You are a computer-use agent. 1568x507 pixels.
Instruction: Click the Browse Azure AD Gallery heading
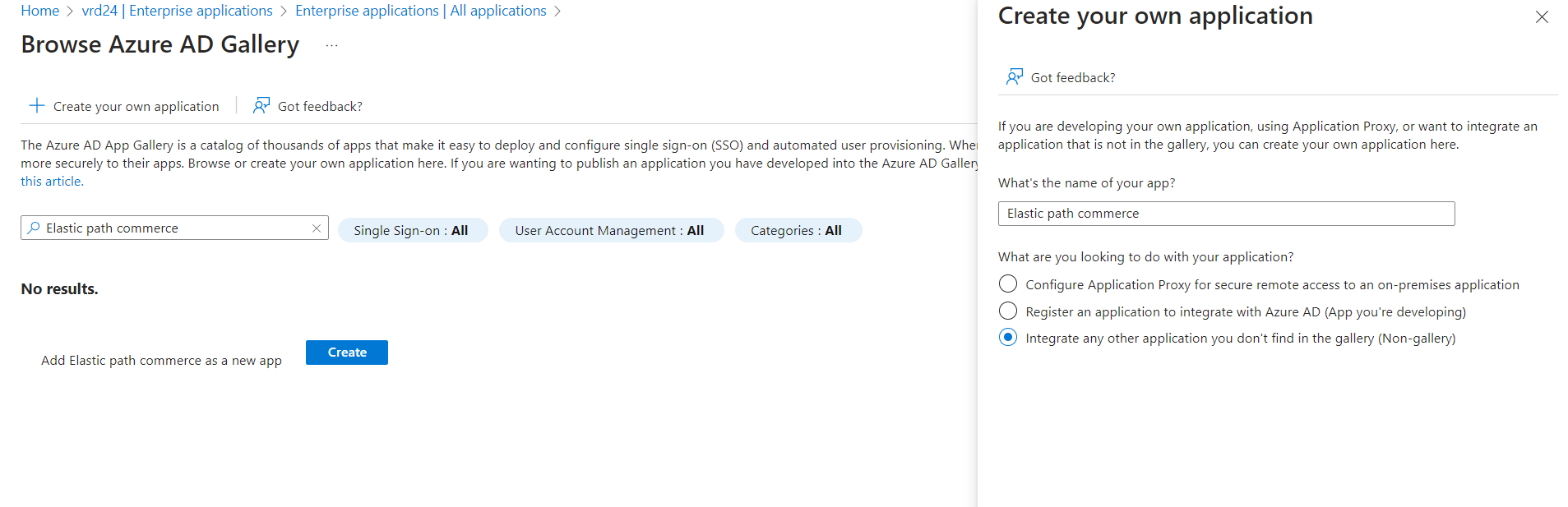point(160,44)
